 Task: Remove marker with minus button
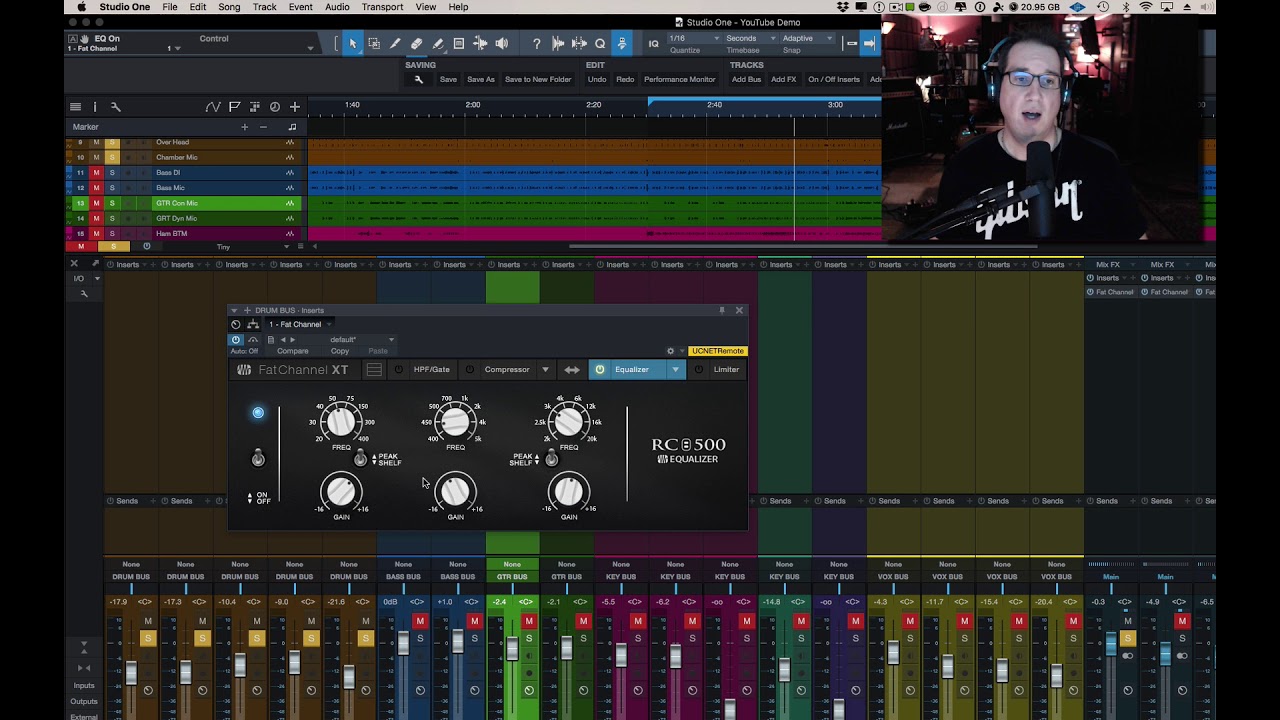pyautogui.click(x=263, y=127)
